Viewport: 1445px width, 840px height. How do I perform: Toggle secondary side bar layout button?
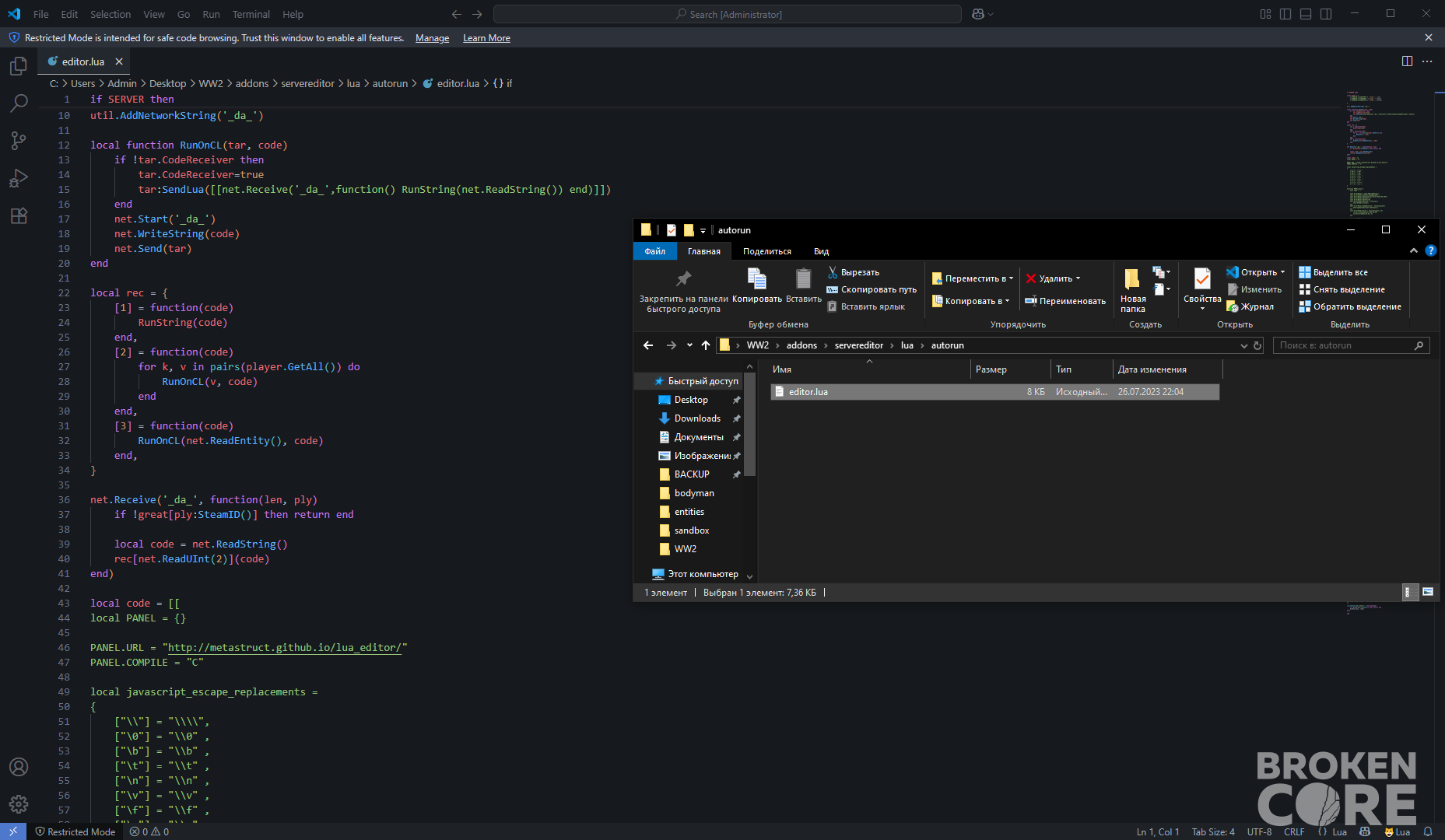(x=1326, y=14)
